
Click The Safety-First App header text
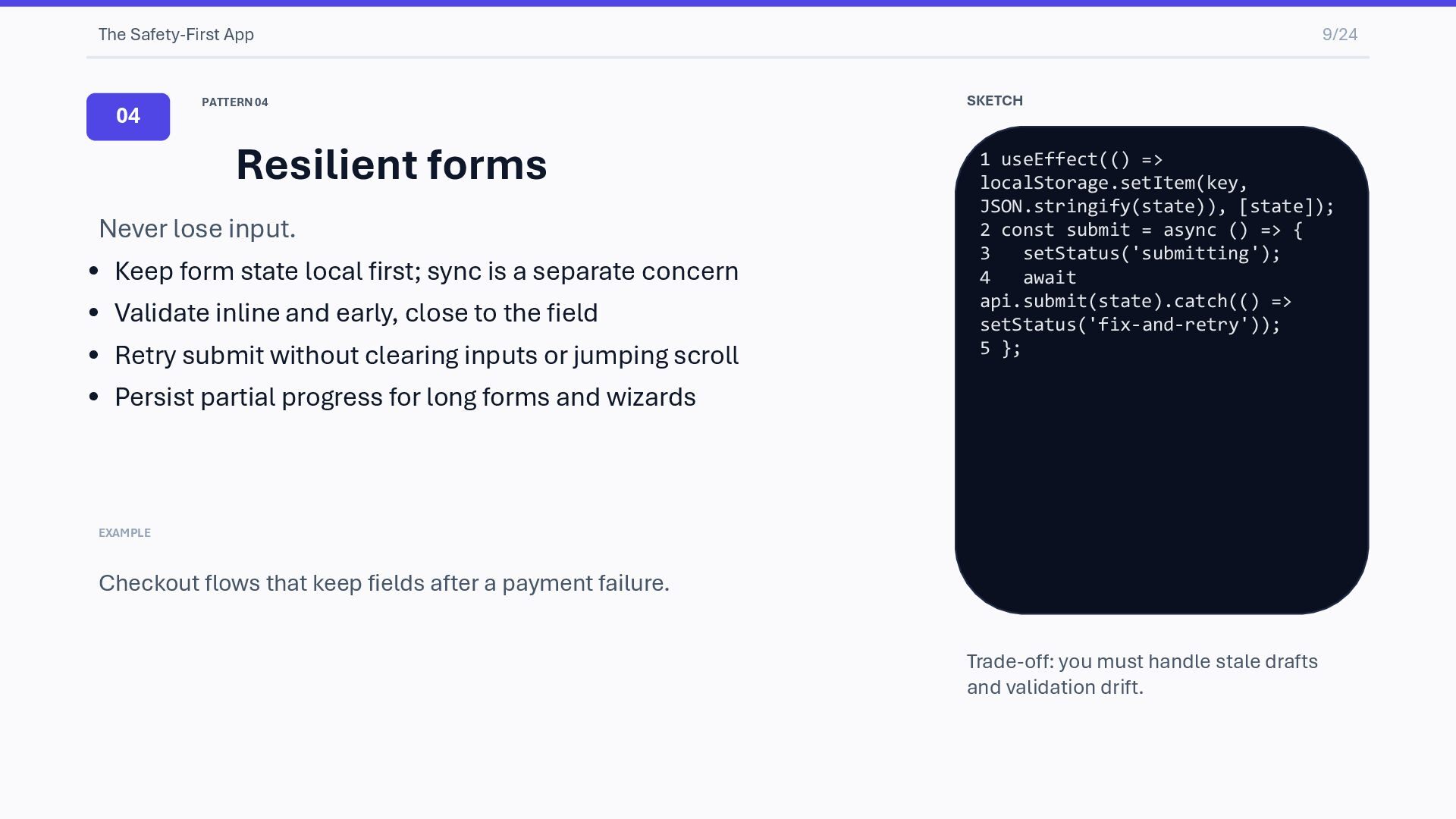(176, 35)
